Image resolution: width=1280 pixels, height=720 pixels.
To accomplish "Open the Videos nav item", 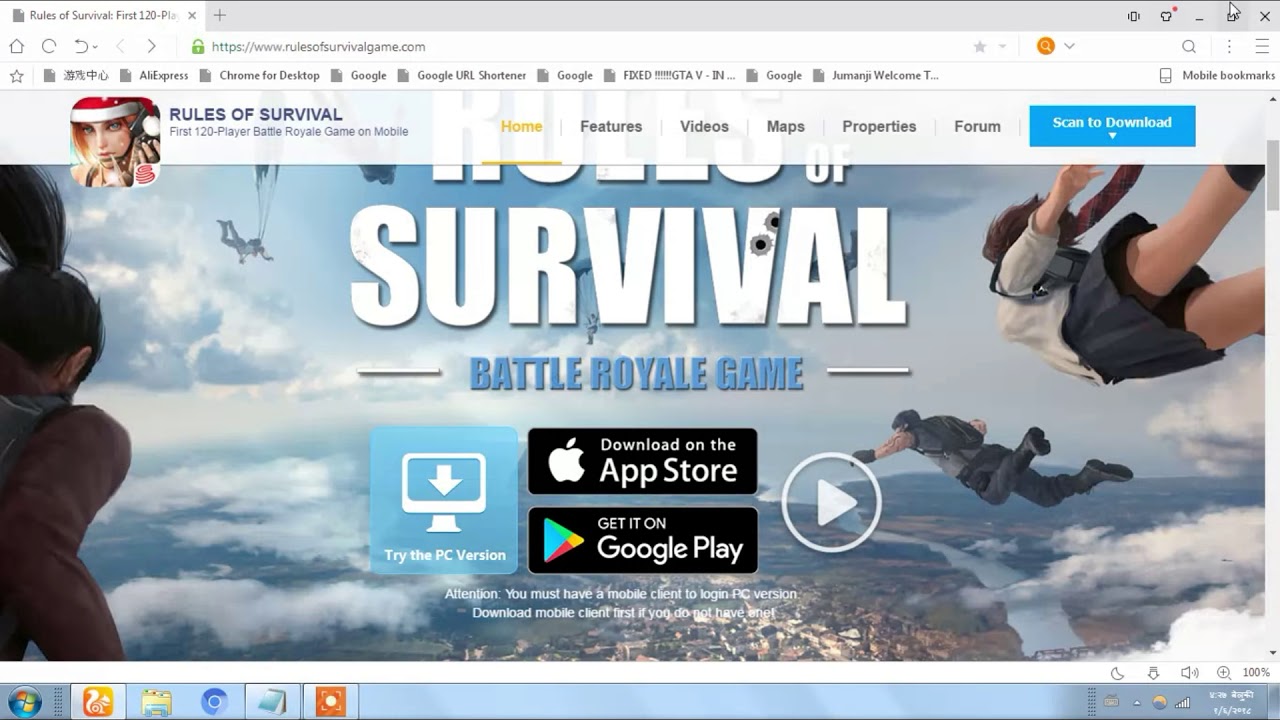I will click(704, 126).
